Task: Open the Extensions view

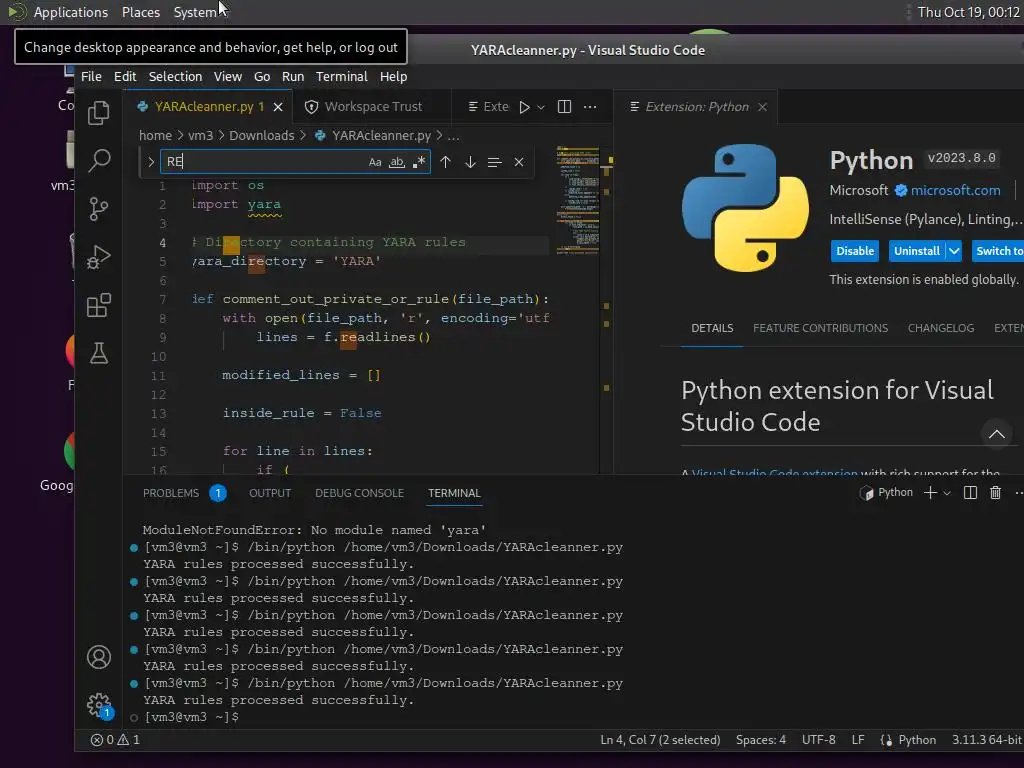Action: point(99,305)
